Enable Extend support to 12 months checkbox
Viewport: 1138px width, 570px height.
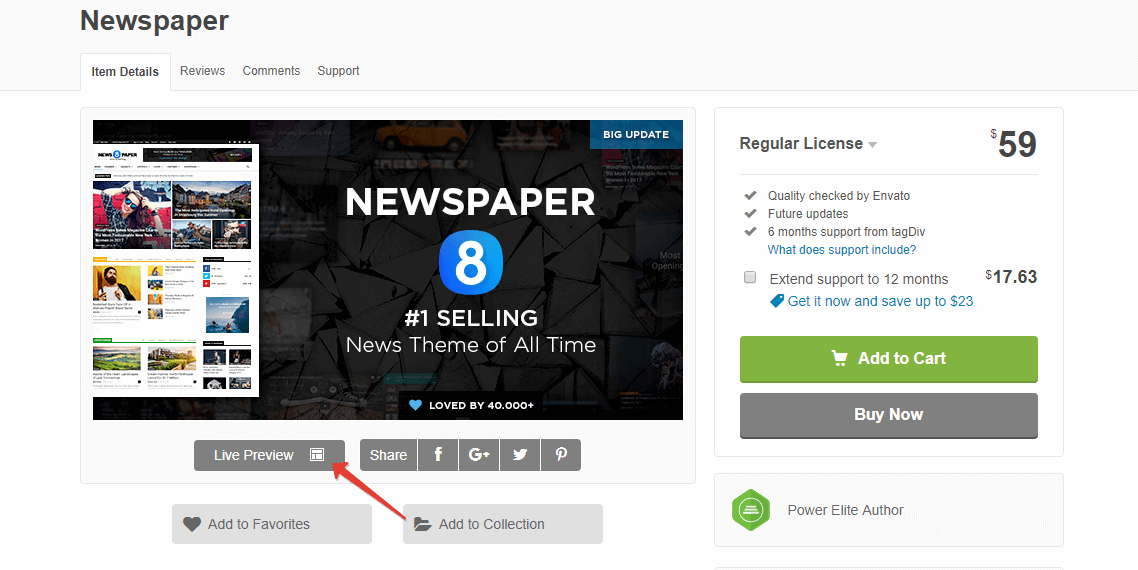point(750,277)
